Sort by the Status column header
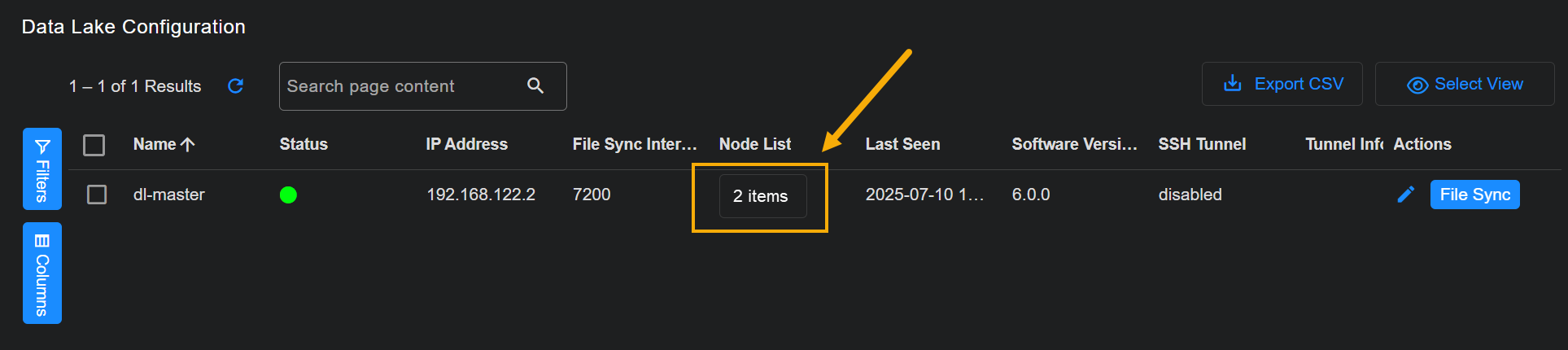 304,144
